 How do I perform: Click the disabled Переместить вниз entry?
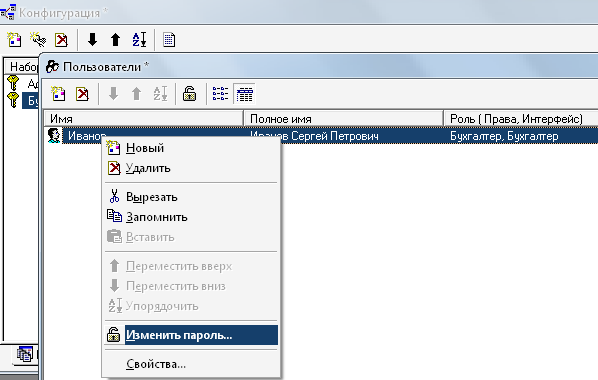pyautogui.click(x=191, y=286)
